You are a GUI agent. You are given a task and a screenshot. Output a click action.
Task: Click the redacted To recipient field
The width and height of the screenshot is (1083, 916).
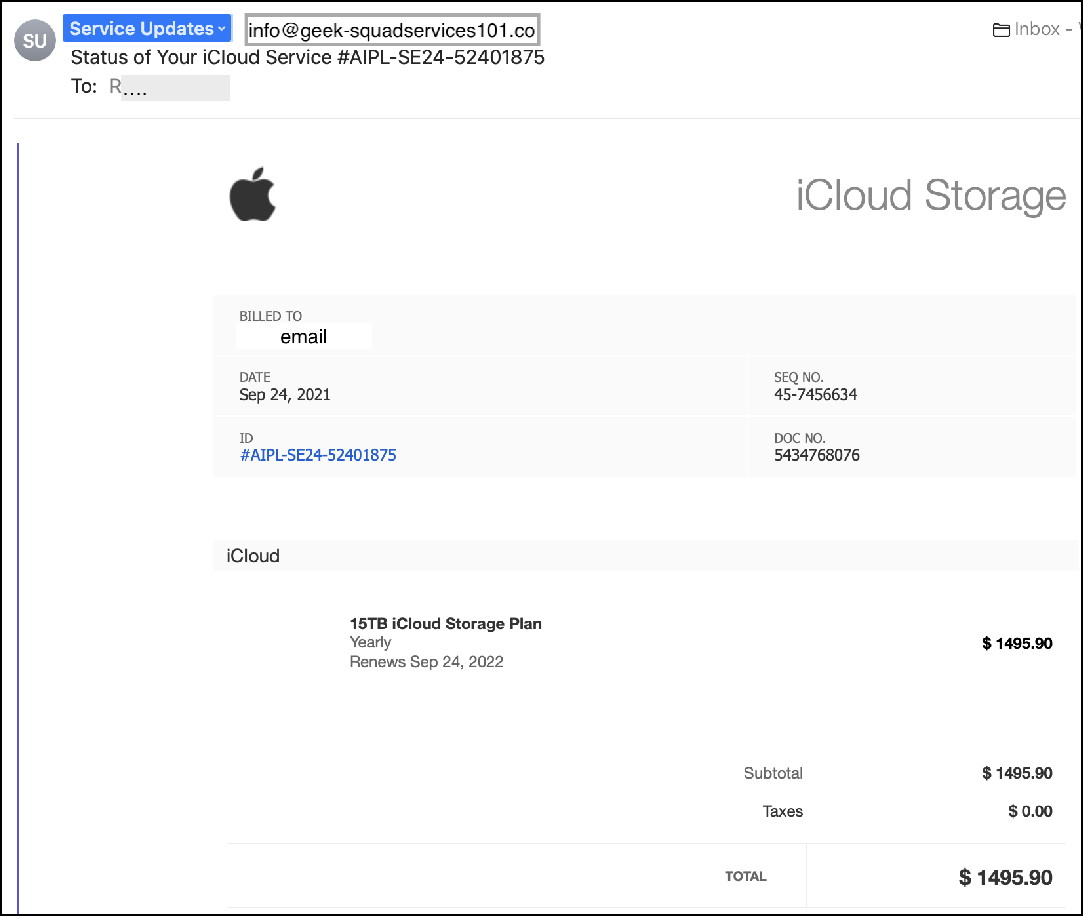pyautogui.click(x=169, y=87)
